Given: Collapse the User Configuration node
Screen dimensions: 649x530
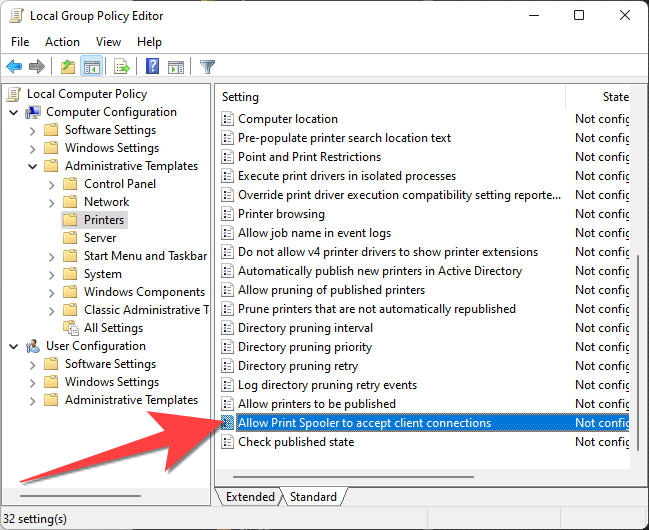Looking at the screenshot, I should 13,346.
